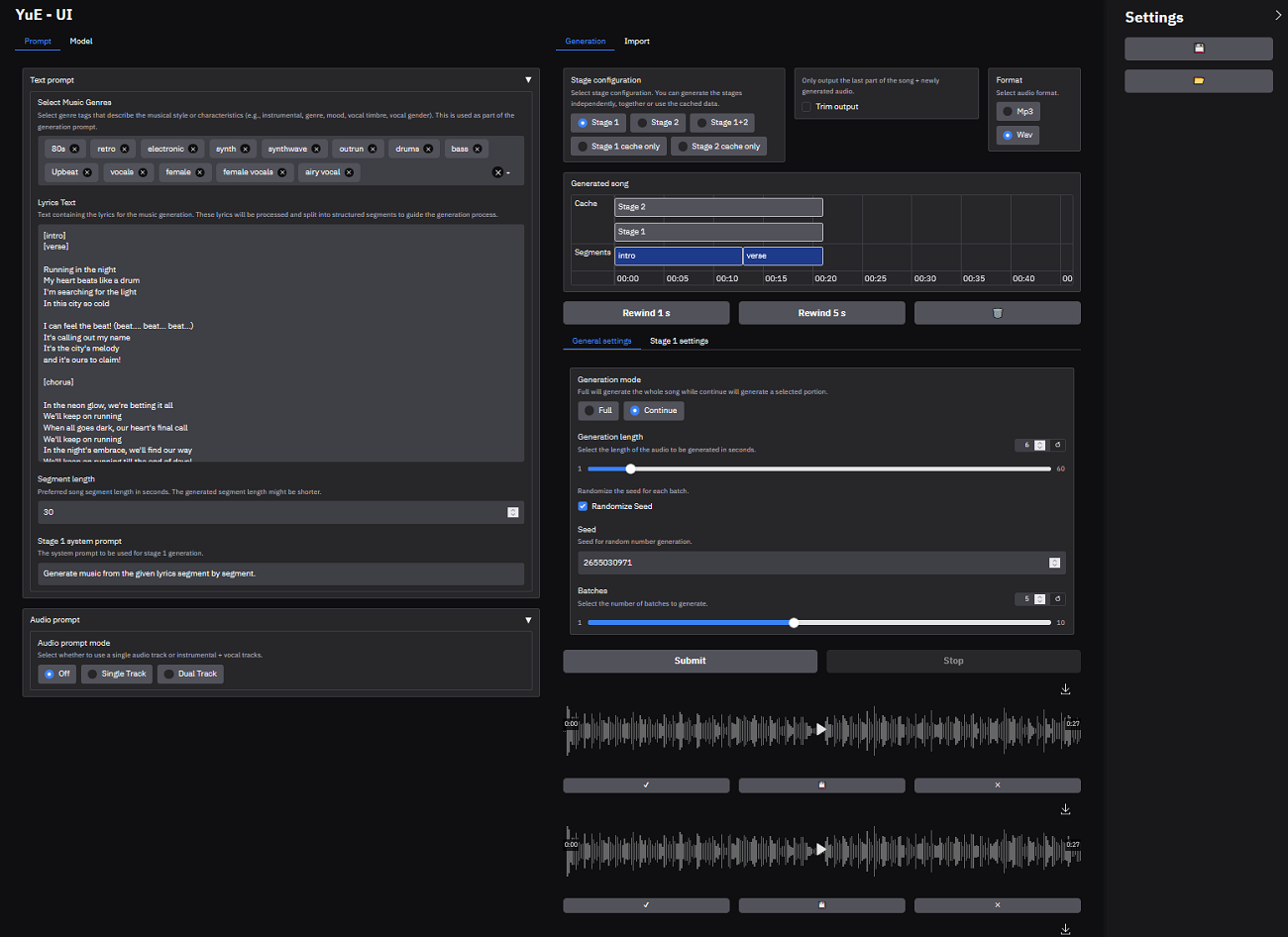Accept first audio with checkmark button

(646, 785)
